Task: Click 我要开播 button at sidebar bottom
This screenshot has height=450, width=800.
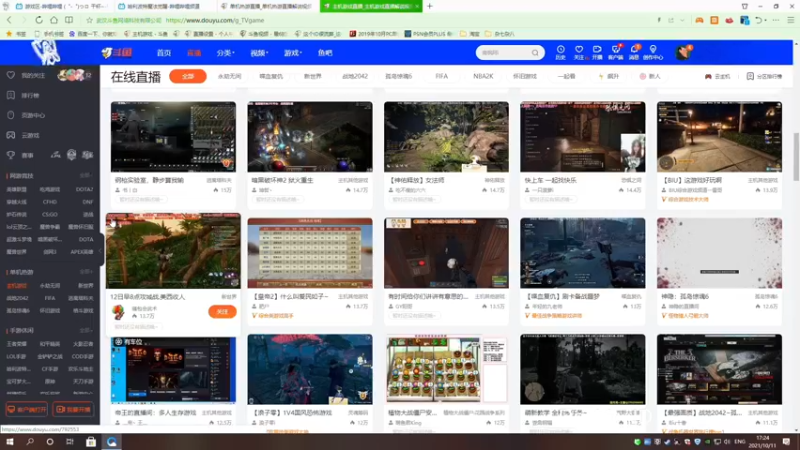Action: click(x=73, y=409)
